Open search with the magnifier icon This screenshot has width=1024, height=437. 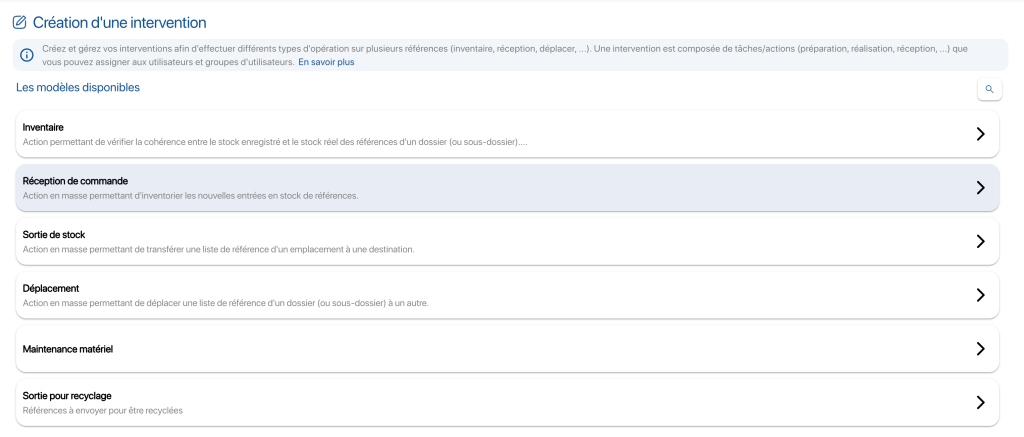(x=989, y=89)
